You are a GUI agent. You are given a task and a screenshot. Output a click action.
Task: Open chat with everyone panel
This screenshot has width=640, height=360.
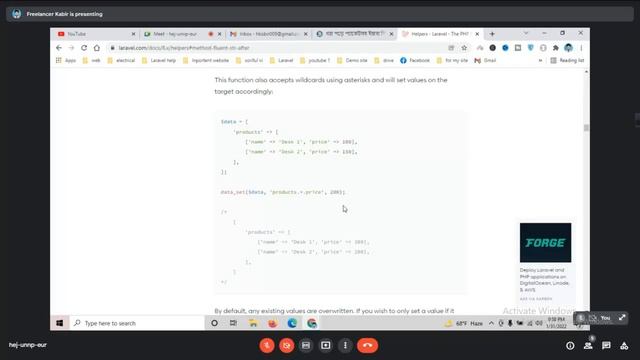click(606, 346)
